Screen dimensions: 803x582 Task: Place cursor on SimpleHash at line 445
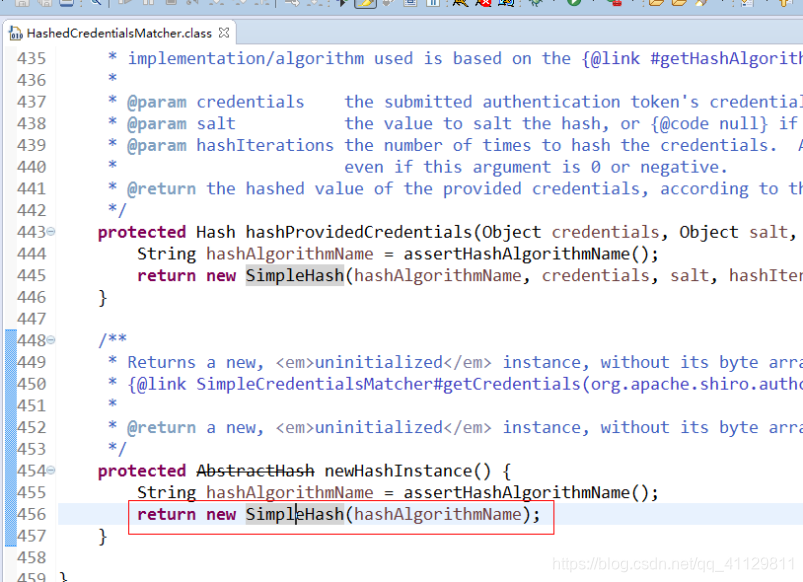(x=294, y=276)
